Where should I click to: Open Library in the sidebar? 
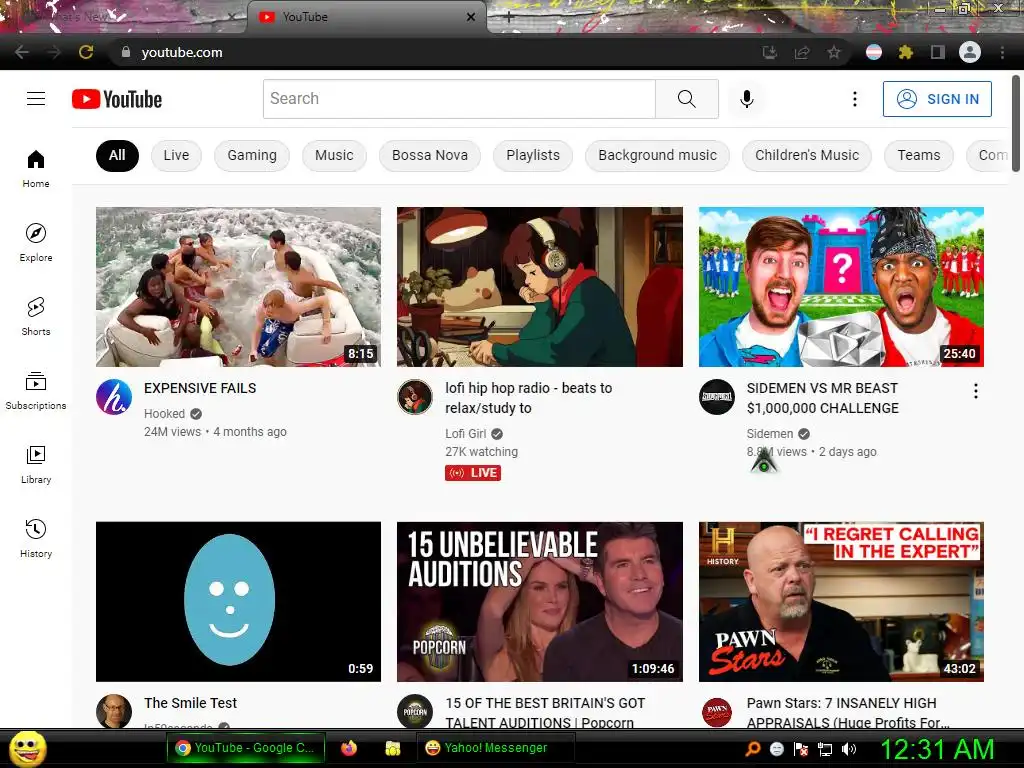pyautogui.click(x=36, y=464)
